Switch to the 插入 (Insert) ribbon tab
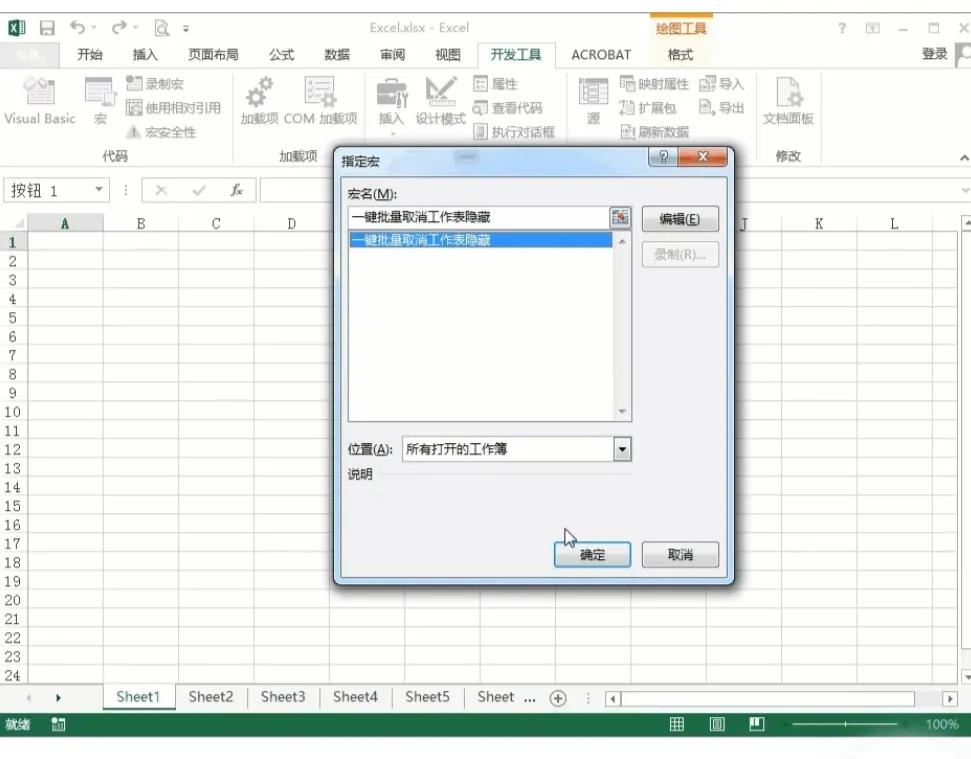This screenshot has height=759, width=971. click(145, 54)
